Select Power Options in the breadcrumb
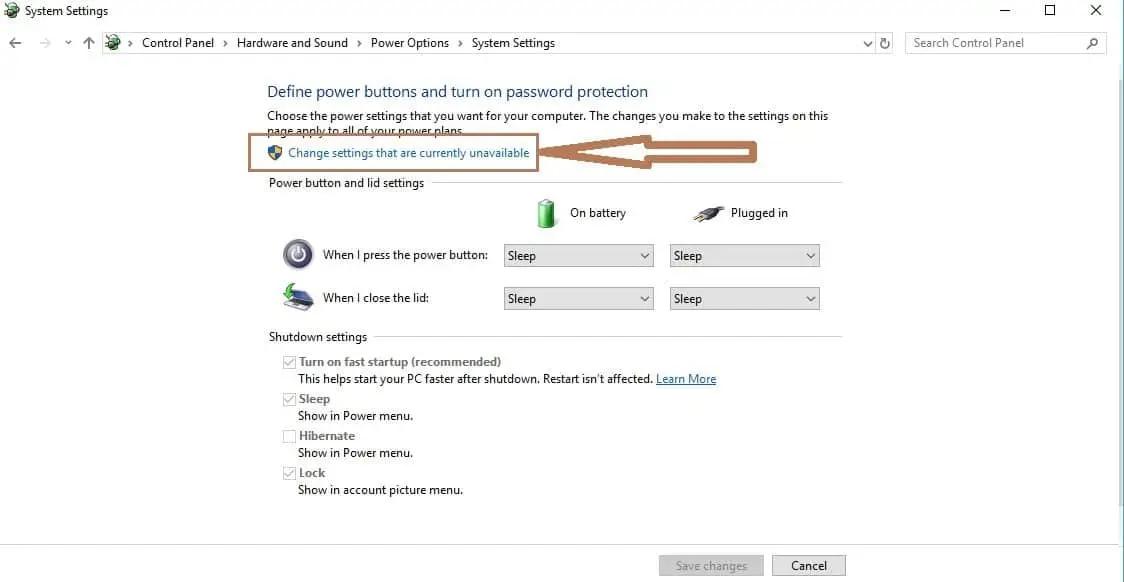1124x582 pixels. 409,43
